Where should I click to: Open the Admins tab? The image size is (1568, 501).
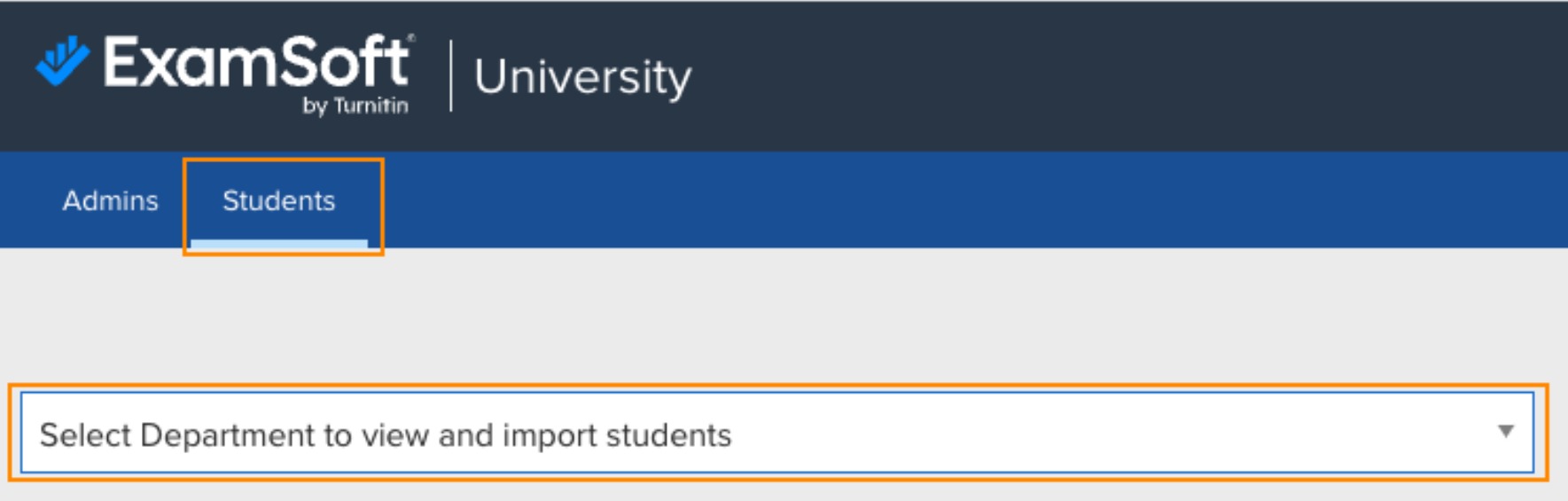(x=110, y=200)
